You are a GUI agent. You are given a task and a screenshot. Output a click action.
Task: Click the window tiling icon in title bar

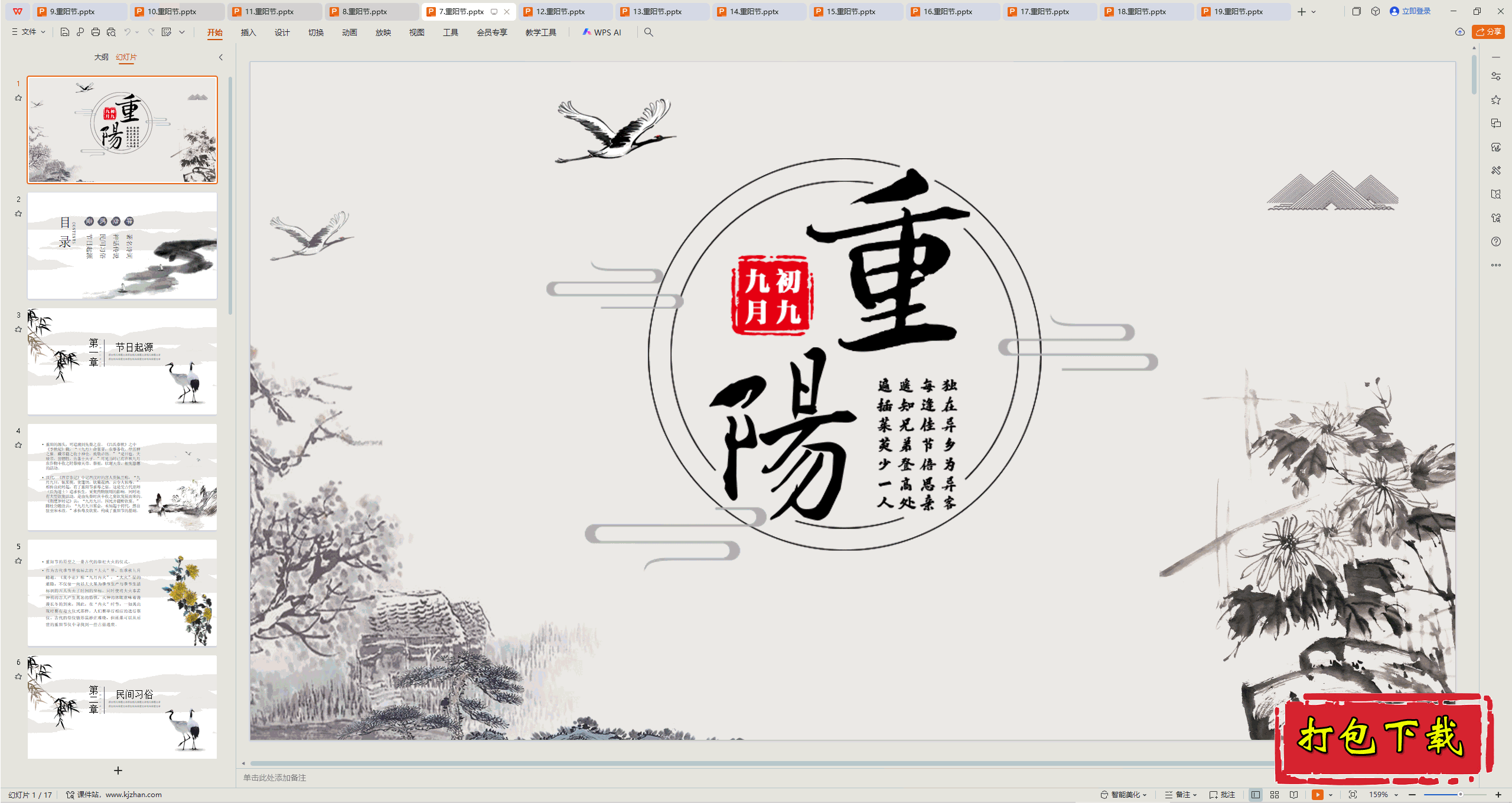click(x=1357, y=11)
